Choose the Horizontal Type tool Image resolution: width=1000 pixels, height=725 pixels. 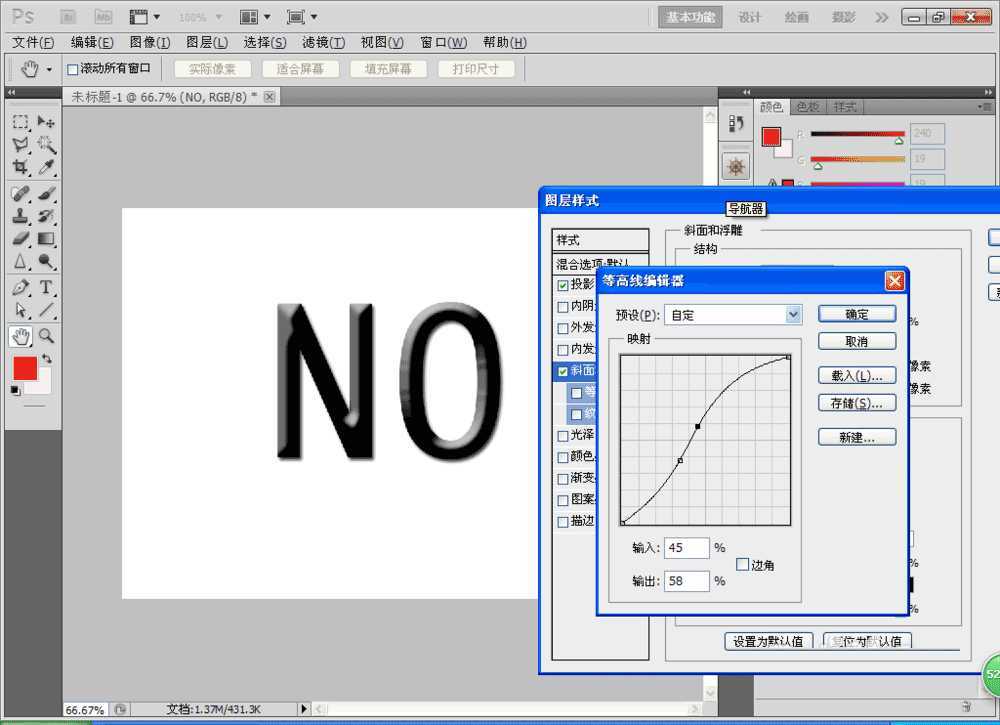[x=46, y=288]
